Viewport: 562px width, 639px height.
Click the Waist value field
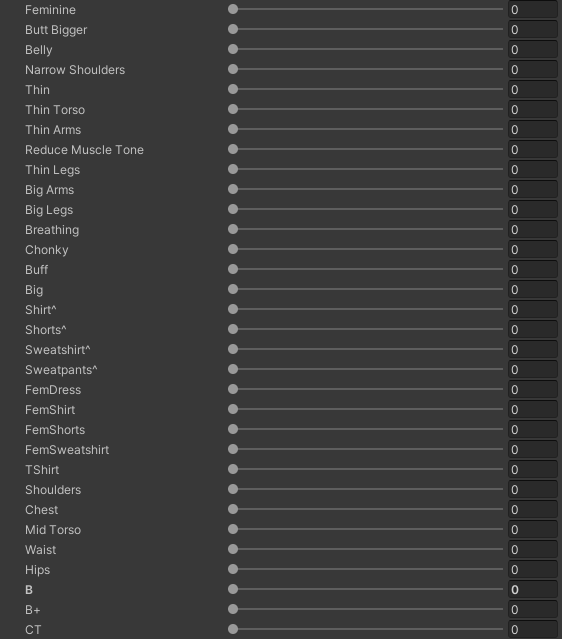click(532, 549)
